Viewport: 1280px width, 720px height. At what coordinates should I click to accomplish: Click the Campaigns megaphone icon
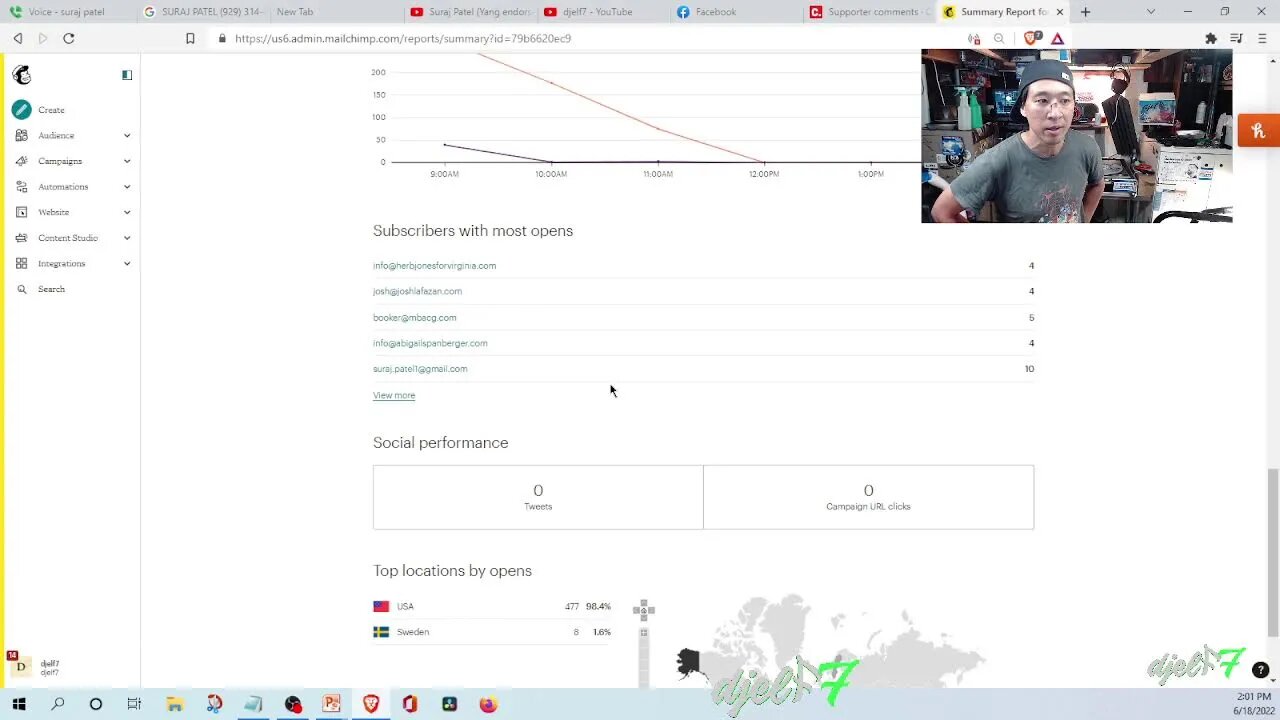click(21, 161)
